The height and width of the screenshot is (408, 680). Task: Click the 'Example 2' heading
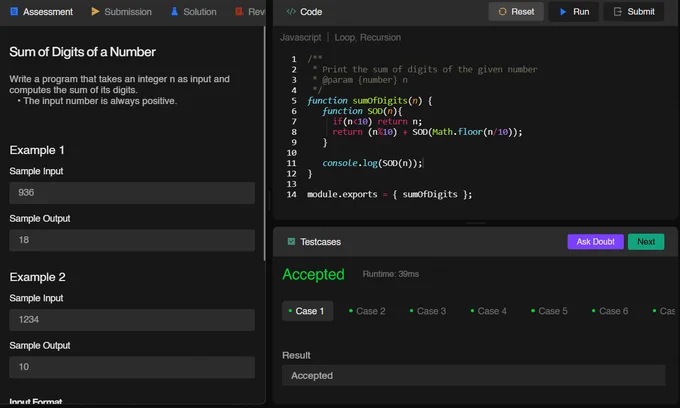37,277
